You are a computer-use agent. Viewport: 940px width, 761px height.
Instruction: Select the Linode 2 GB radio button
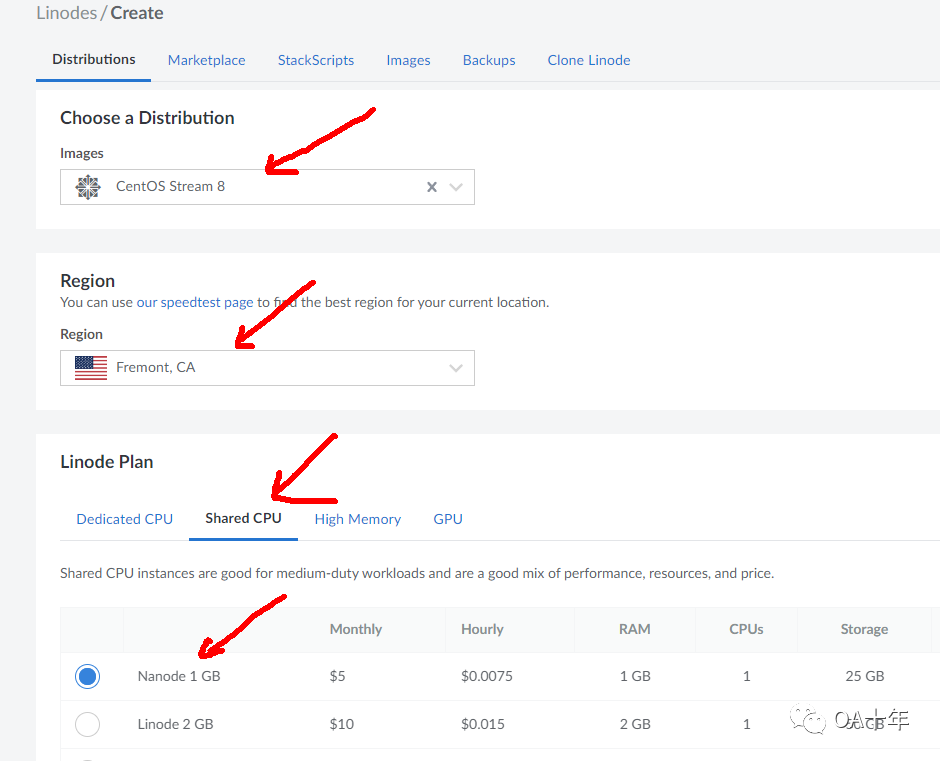click(88, 724)
